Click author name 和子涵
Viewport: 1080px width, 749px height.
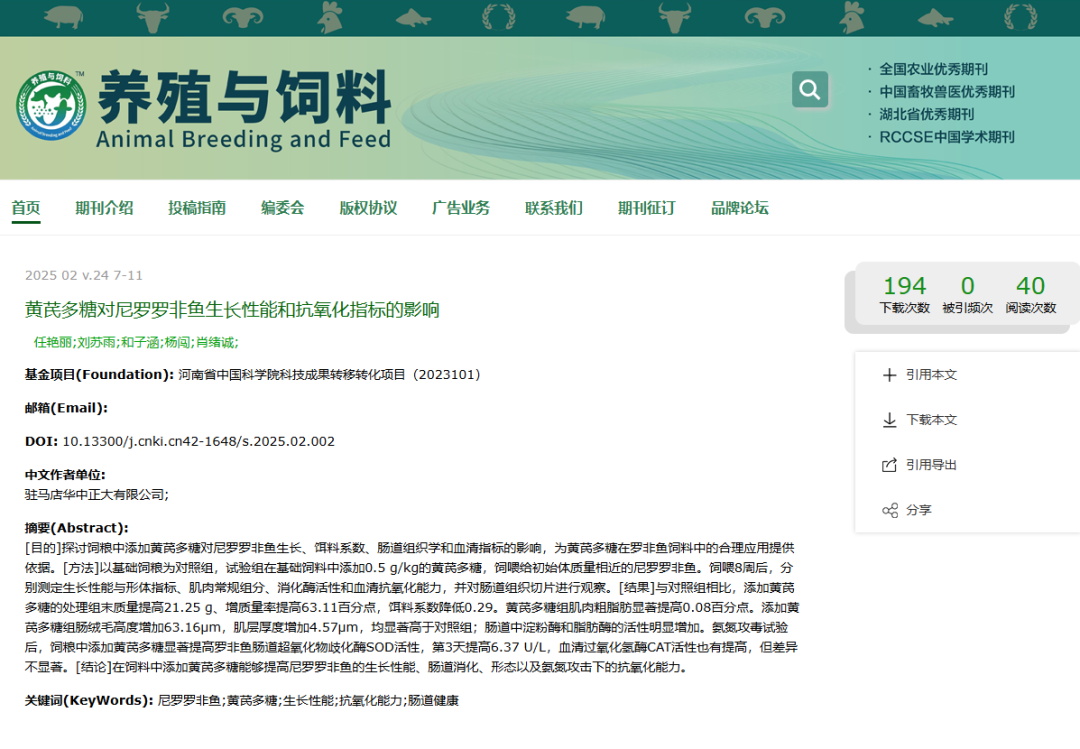(140, 342)
